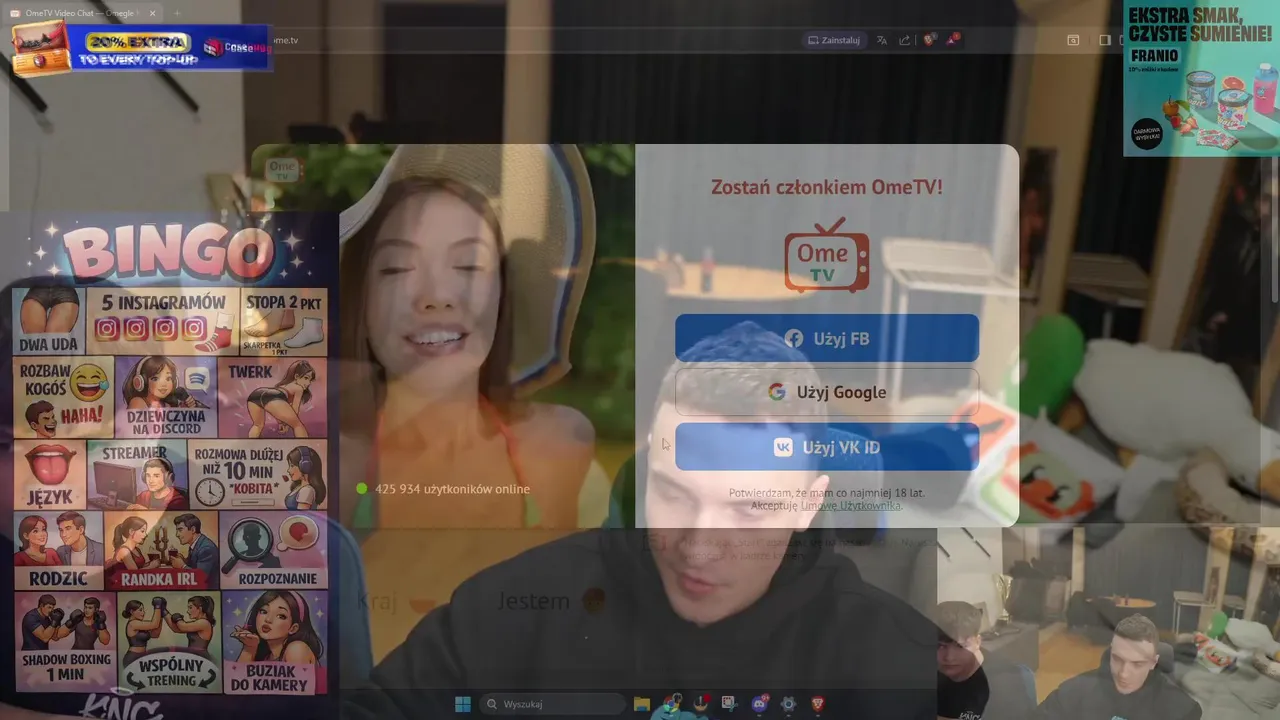Click the Zainstaluj install app button
1280x720 pixels.
834,40
